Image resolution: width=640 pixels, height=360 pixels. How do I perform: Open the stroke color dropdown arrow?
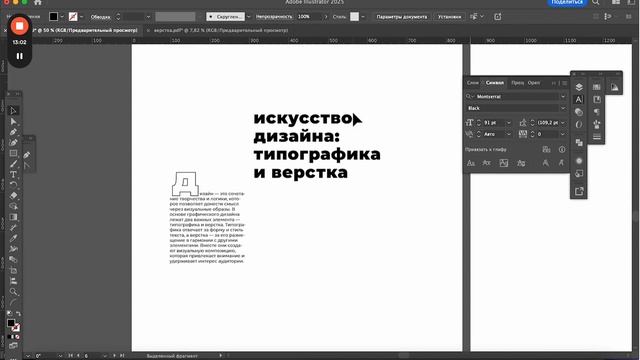[82, 17]
